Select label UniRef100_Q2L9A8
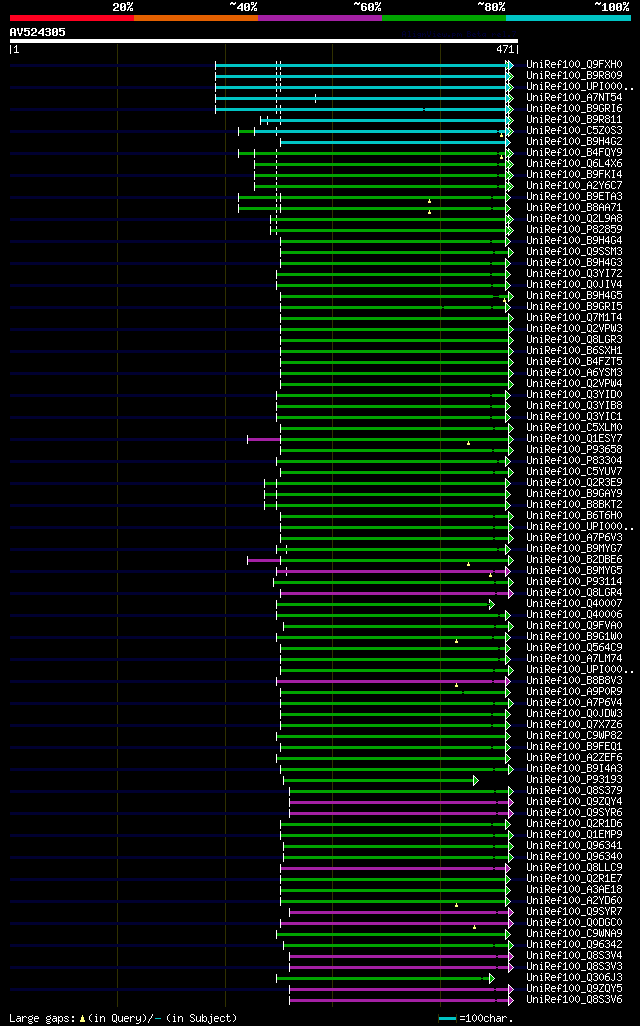Image resolution: width=640 pixels, height=1026 pixels. pos(574,219)
